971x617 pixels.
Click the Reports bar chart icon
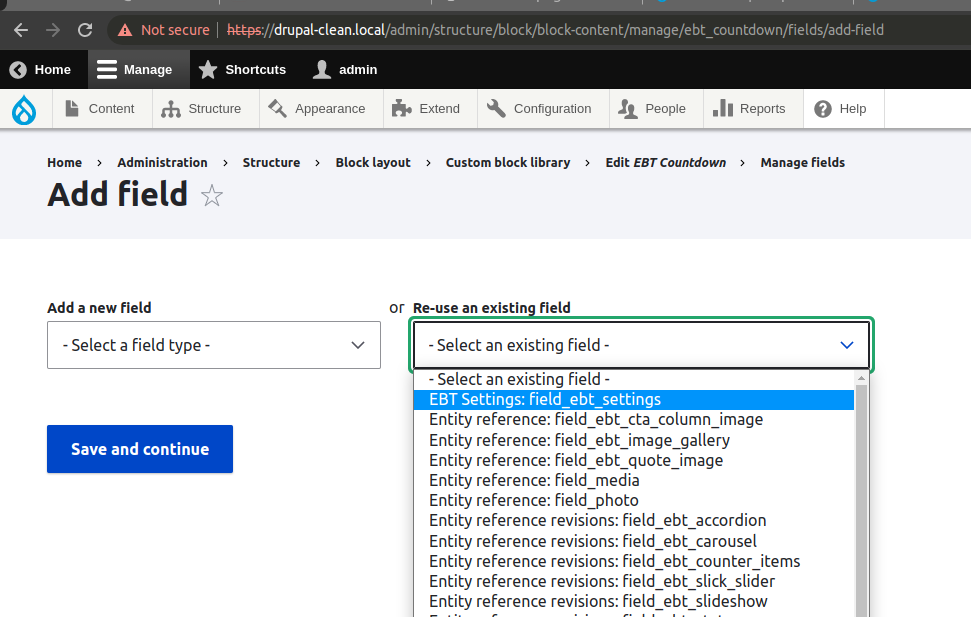[x=723, y=108]
